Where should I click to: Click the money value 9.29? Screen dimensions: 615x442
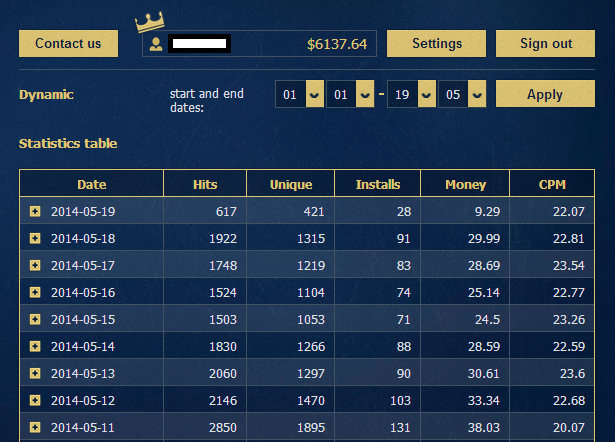coord(488,212)
